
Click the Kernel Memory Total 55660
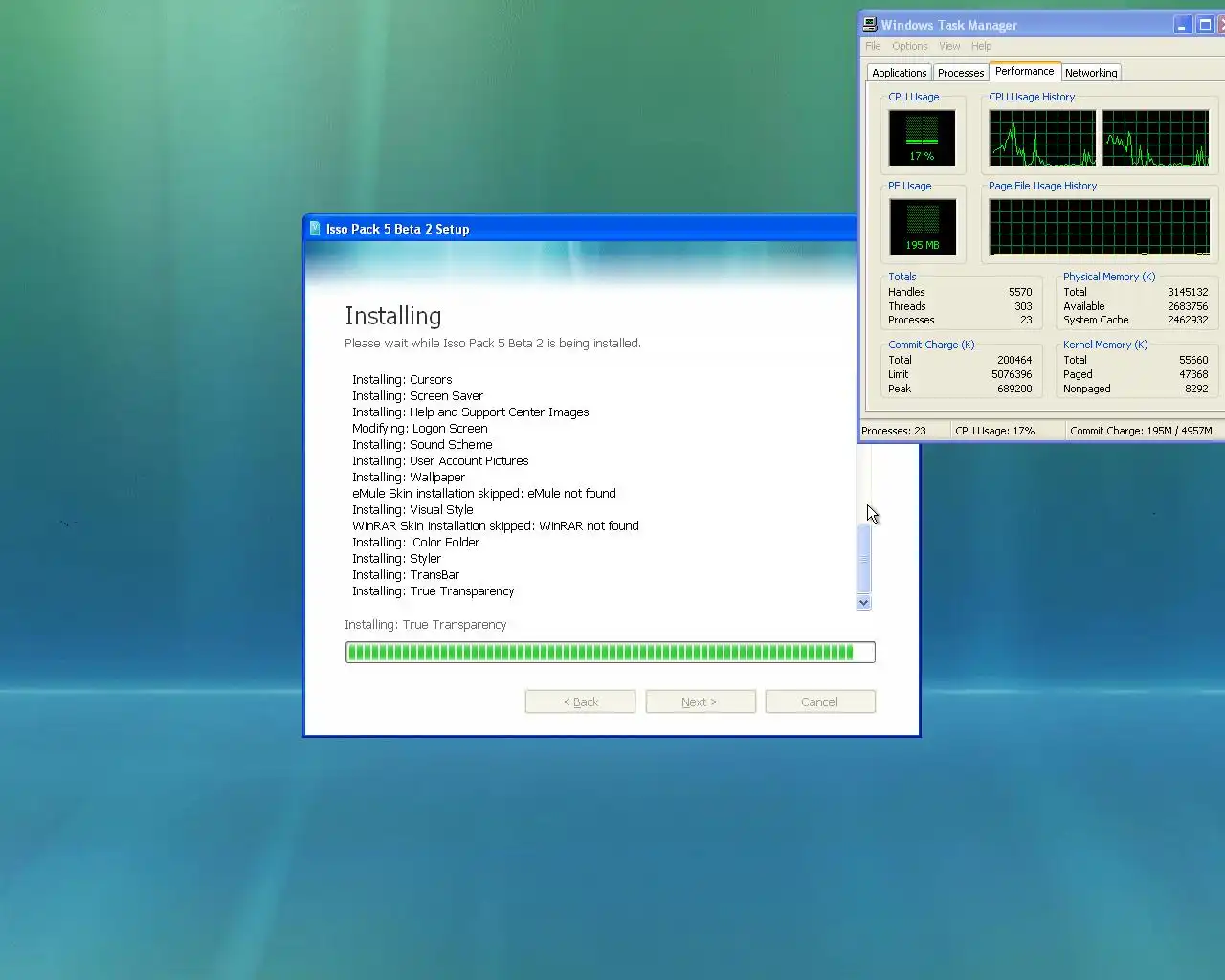[x=1193, y=360]
